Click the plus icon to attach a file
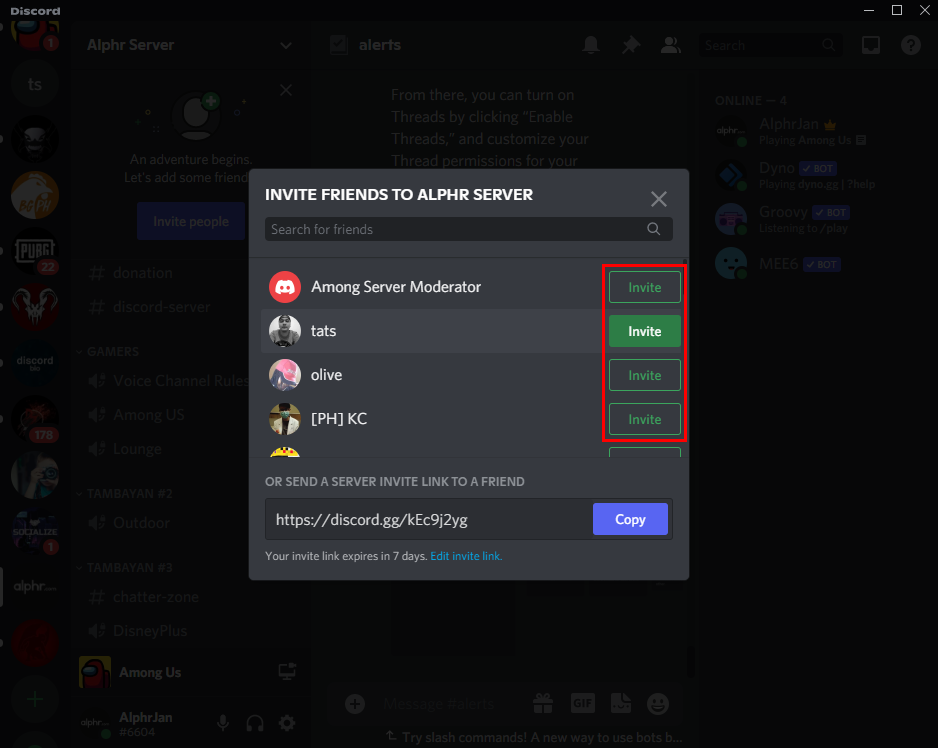 click(355, 704)
